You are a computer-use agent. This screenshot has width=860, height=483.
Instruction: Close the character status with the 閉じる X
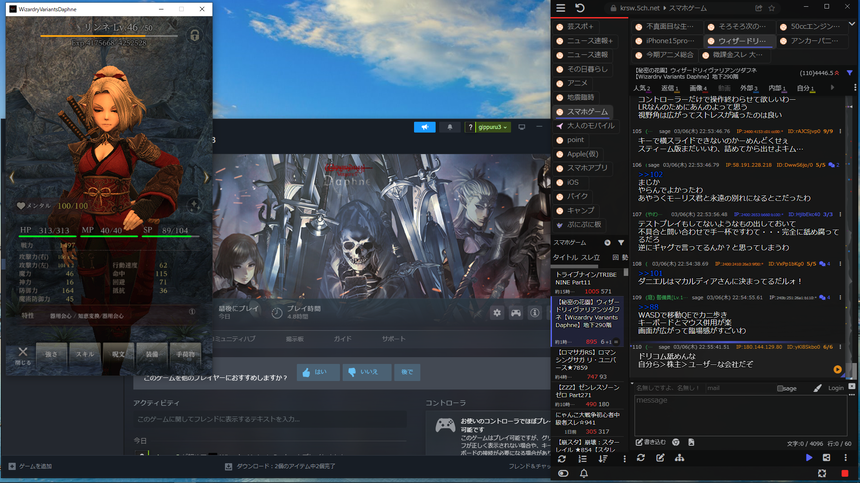pos(22,355)
